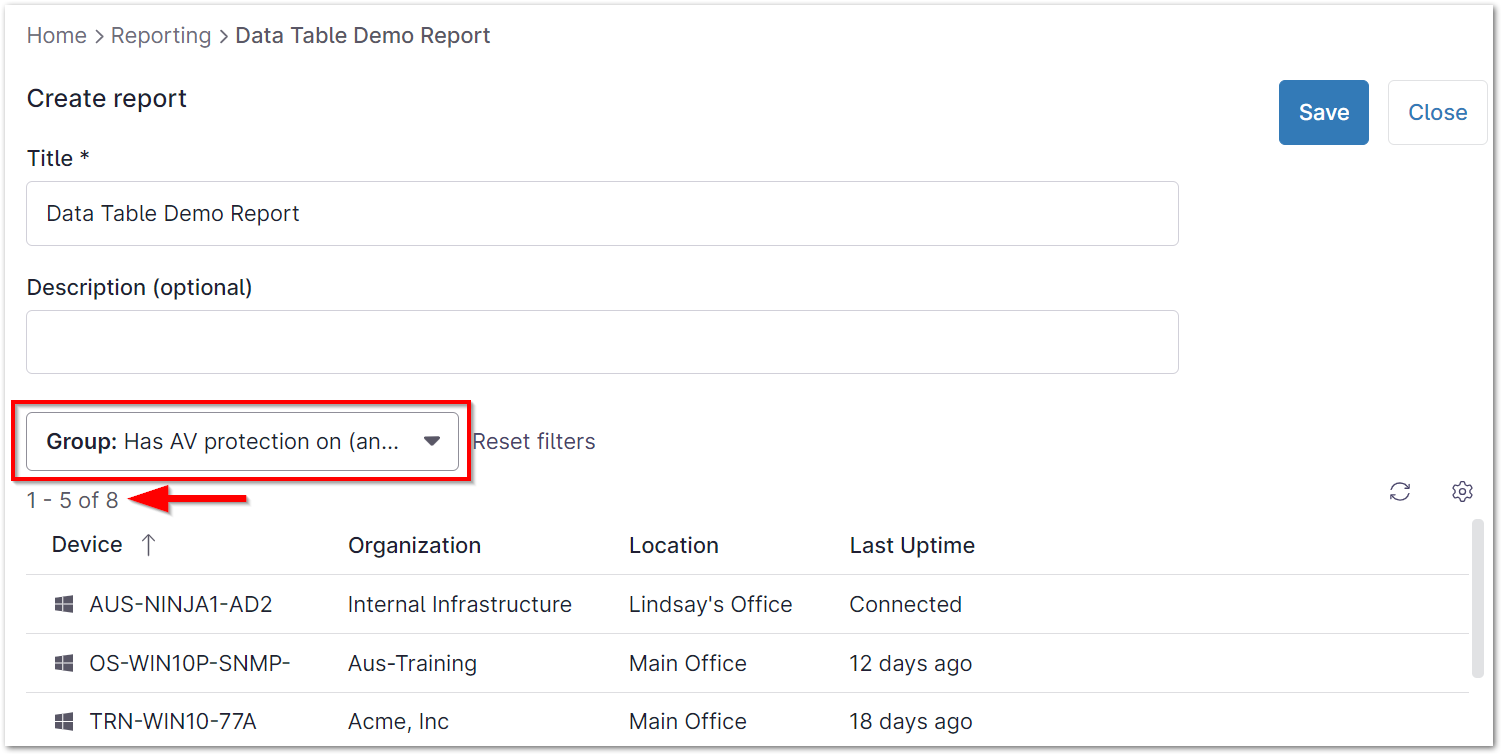Sort by the Organization column header

[414, 545]
